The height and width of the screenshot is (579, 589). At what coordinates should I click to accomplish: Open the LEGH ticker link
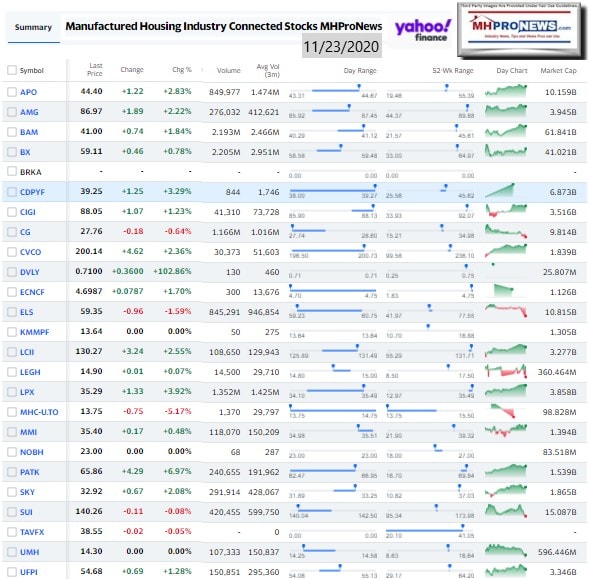click(30, 372)
